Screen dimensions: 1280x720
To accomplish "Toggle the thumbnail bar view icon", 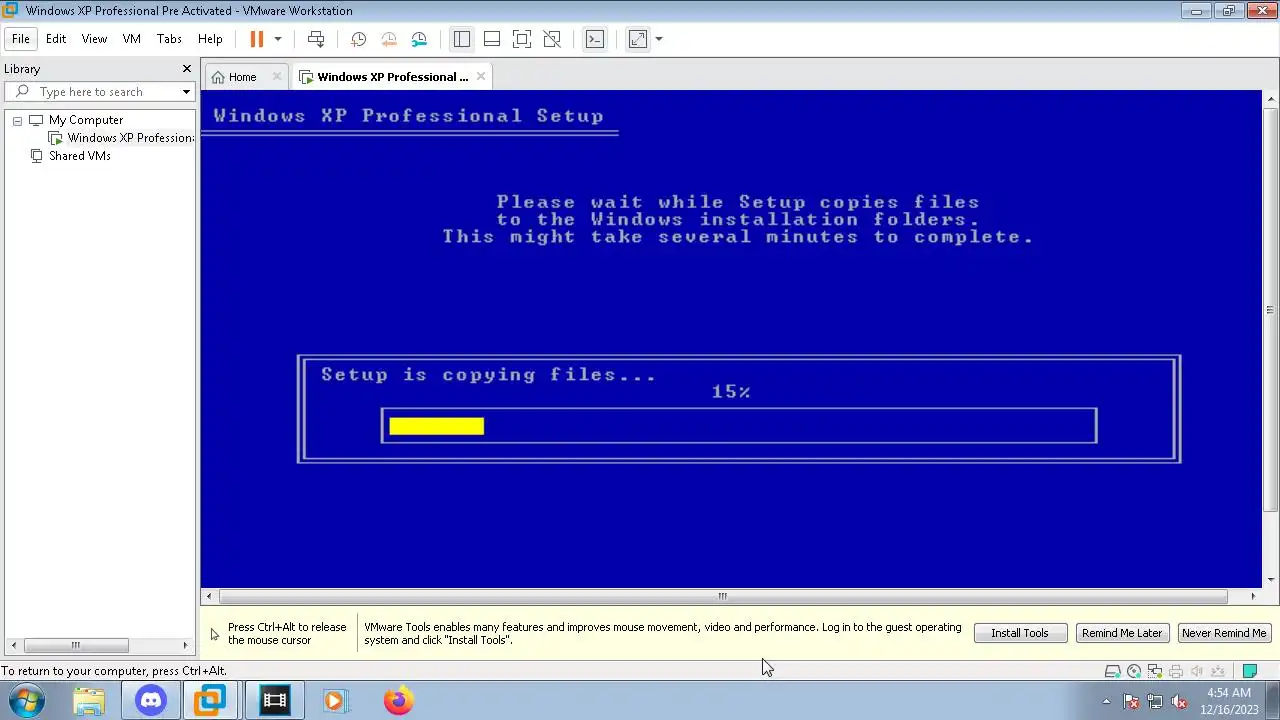I will (491, 39).
